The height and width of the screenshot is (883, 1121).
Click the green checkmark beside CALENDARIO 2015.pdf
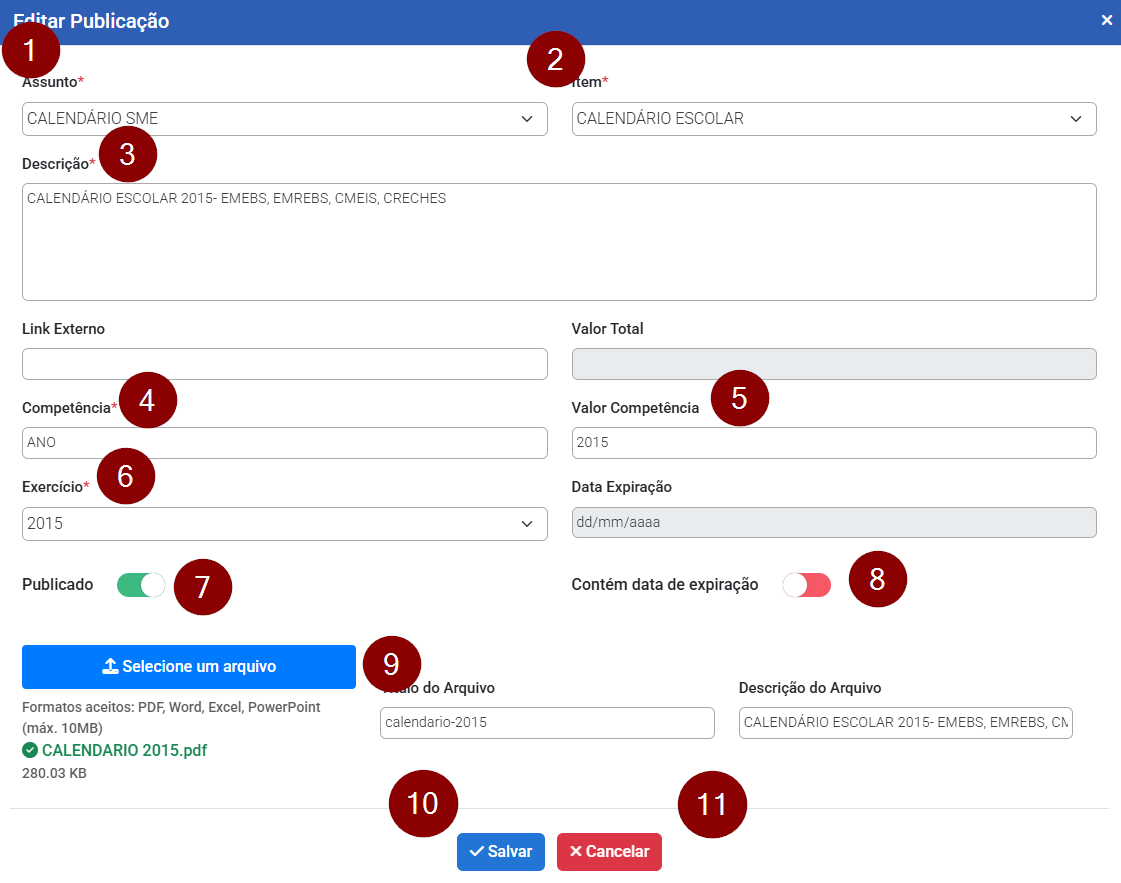[30, 750]
